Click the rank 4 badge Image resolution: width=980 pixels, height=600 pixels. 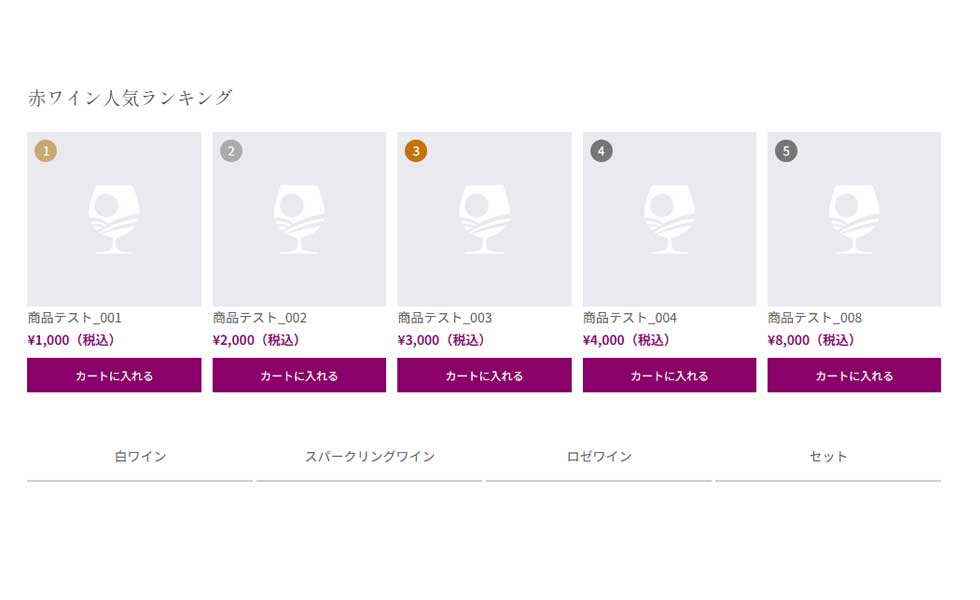(x=601, y=150)
